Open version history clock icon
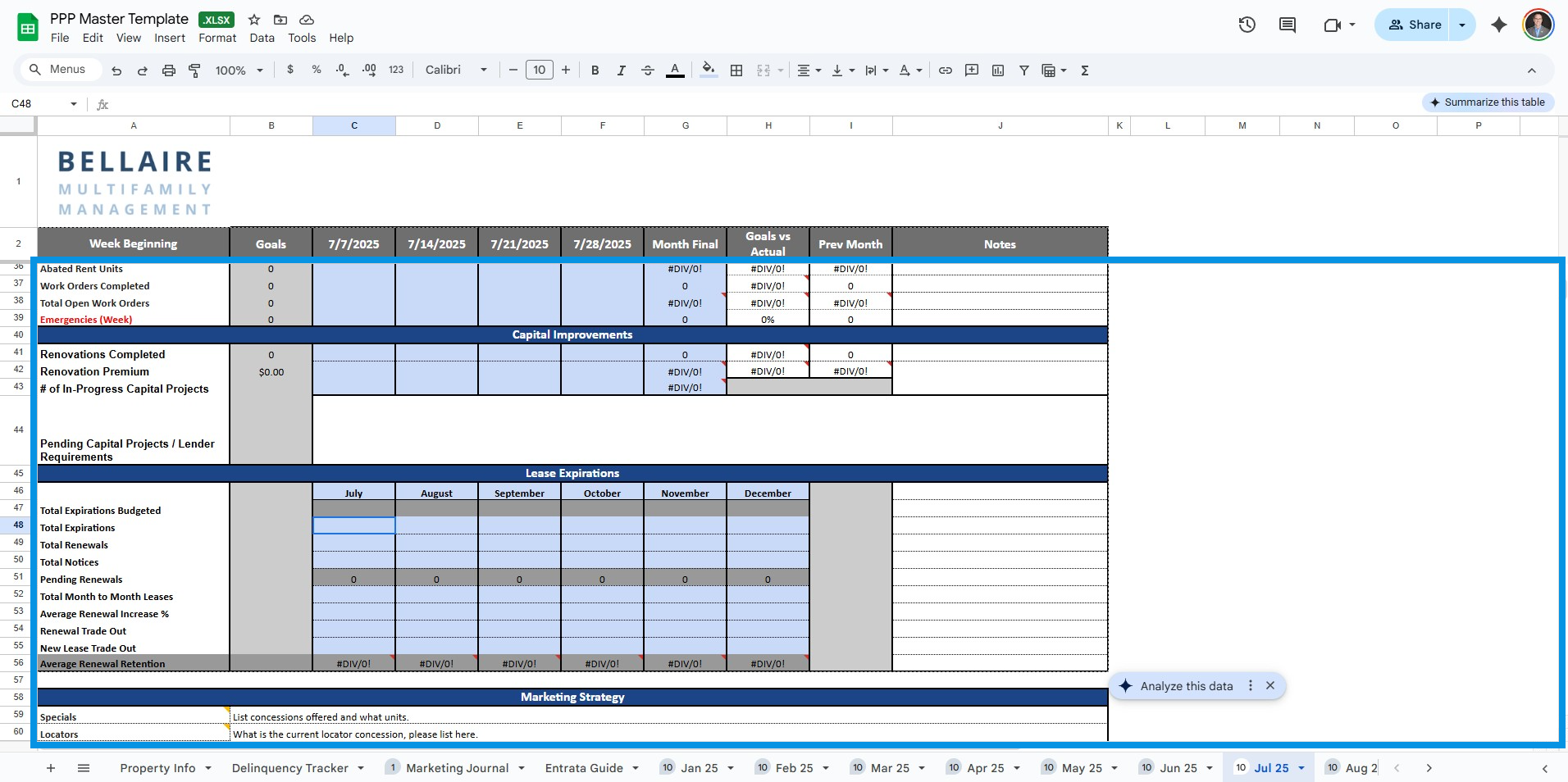This screenshot has height=782, width=1568. click(x=1247, y=25)
